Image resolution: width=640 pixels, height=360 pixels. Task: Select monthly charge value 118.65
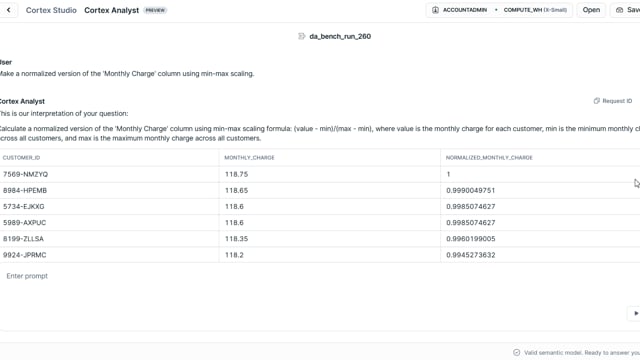236,191
